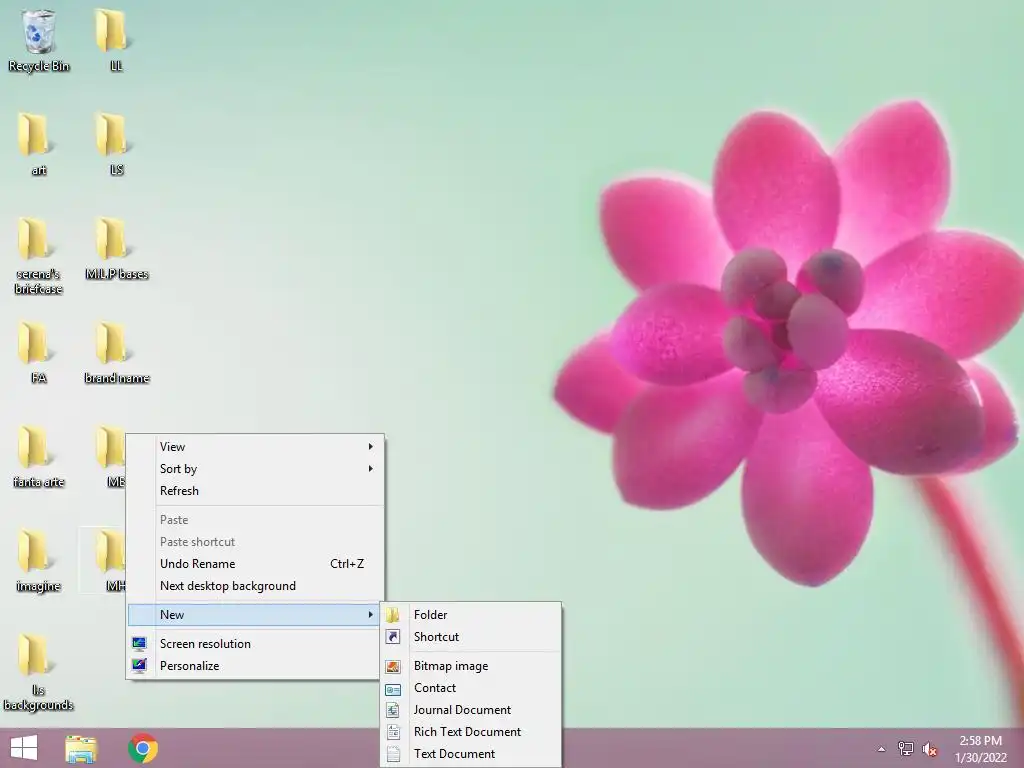Expand the View submenu
1024x768 pixels.
(x=253, y=447)
